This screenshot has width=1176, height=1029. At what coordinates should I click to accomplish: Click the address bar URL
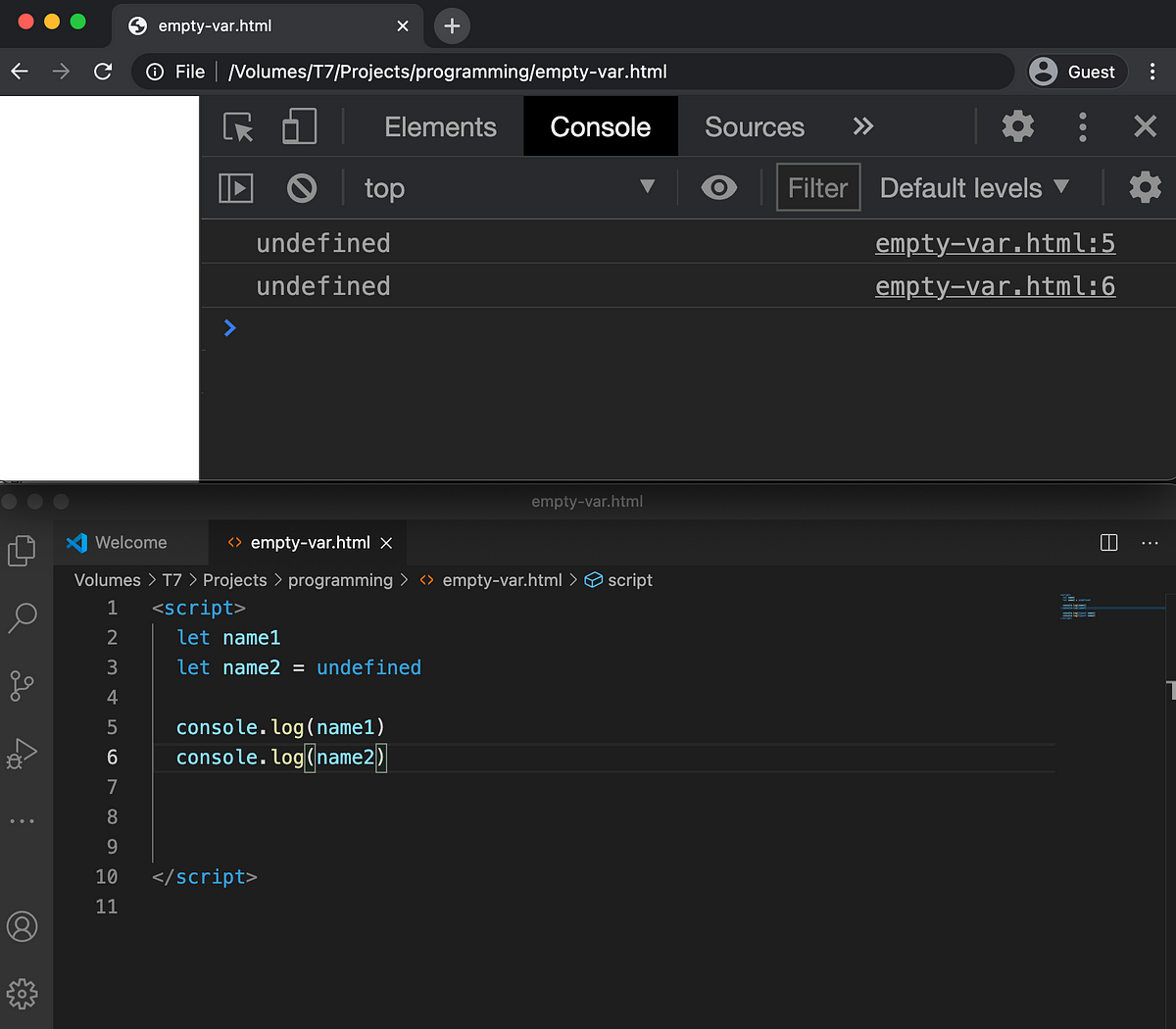[448, 72]
